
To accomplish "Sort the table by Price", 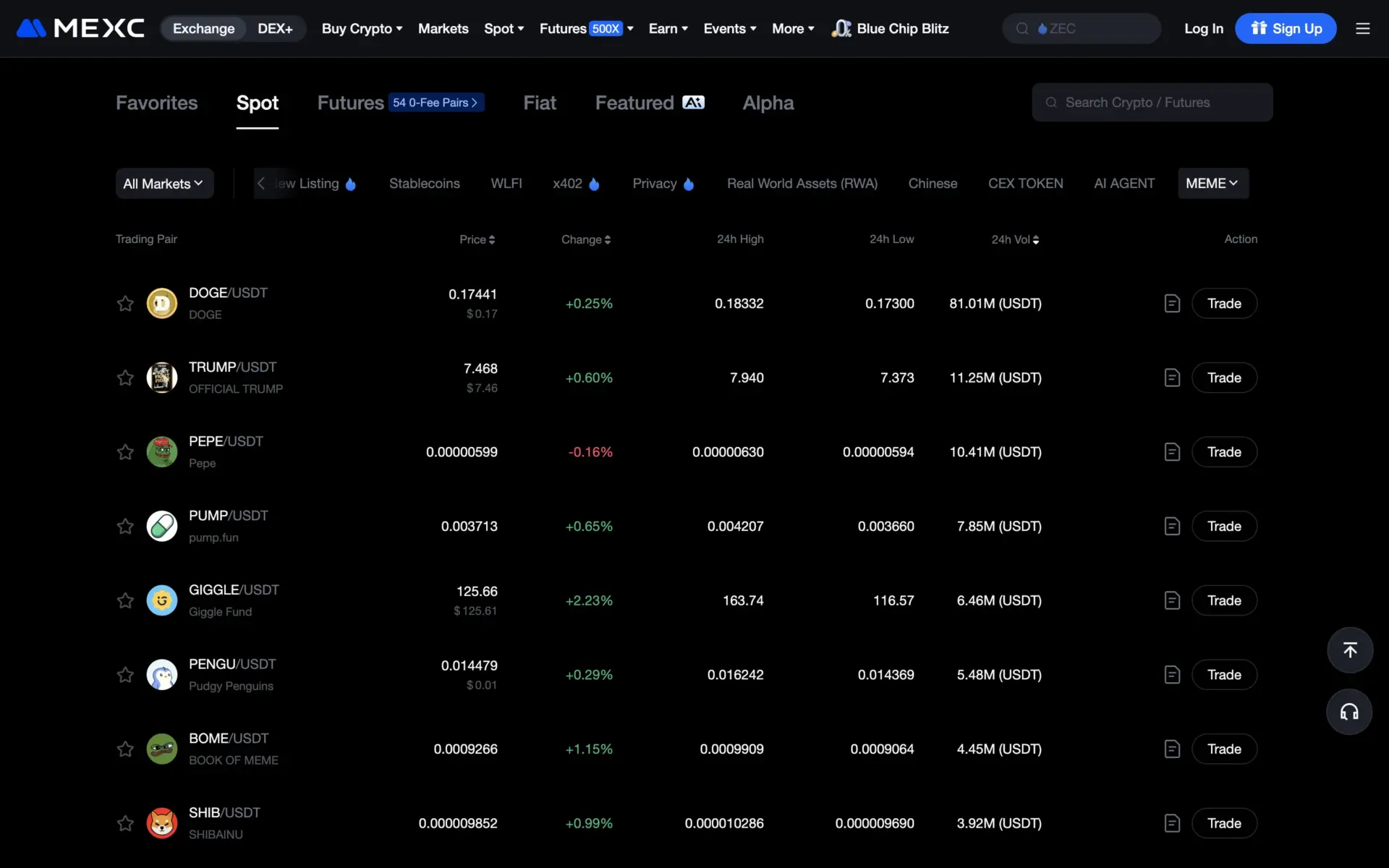I will 477,239.
